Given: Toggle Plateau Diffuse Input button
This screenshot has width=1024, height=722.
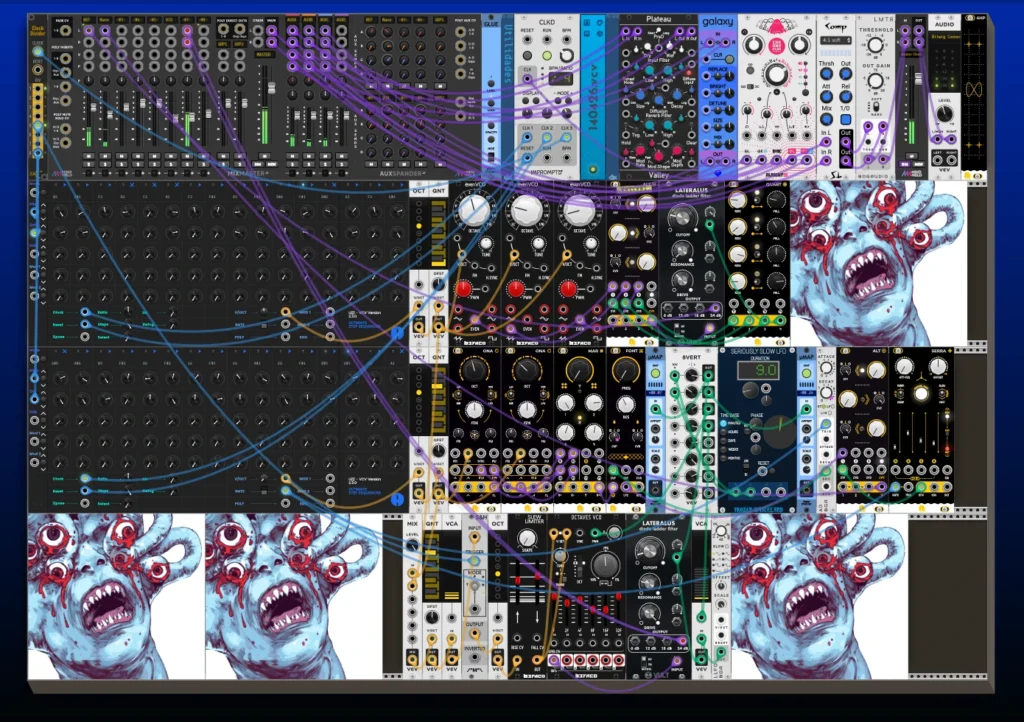Looking at the screenshot, I should 689,72.
